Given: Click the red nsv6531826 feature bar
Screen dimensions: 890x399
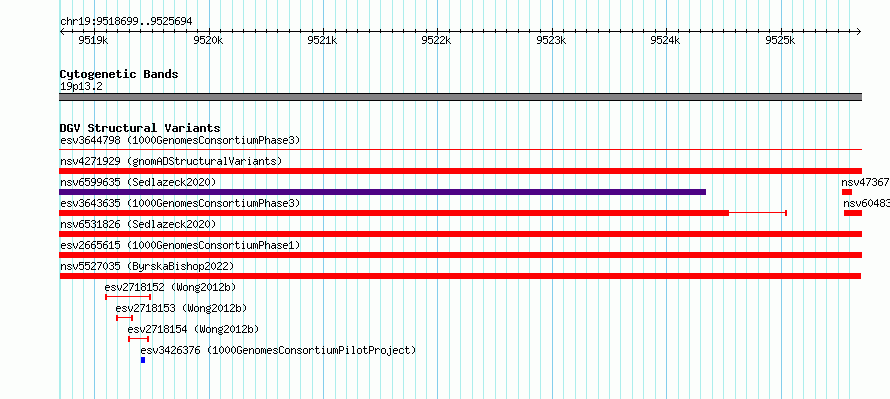Looking at the screenshot, I should (460, 234).
